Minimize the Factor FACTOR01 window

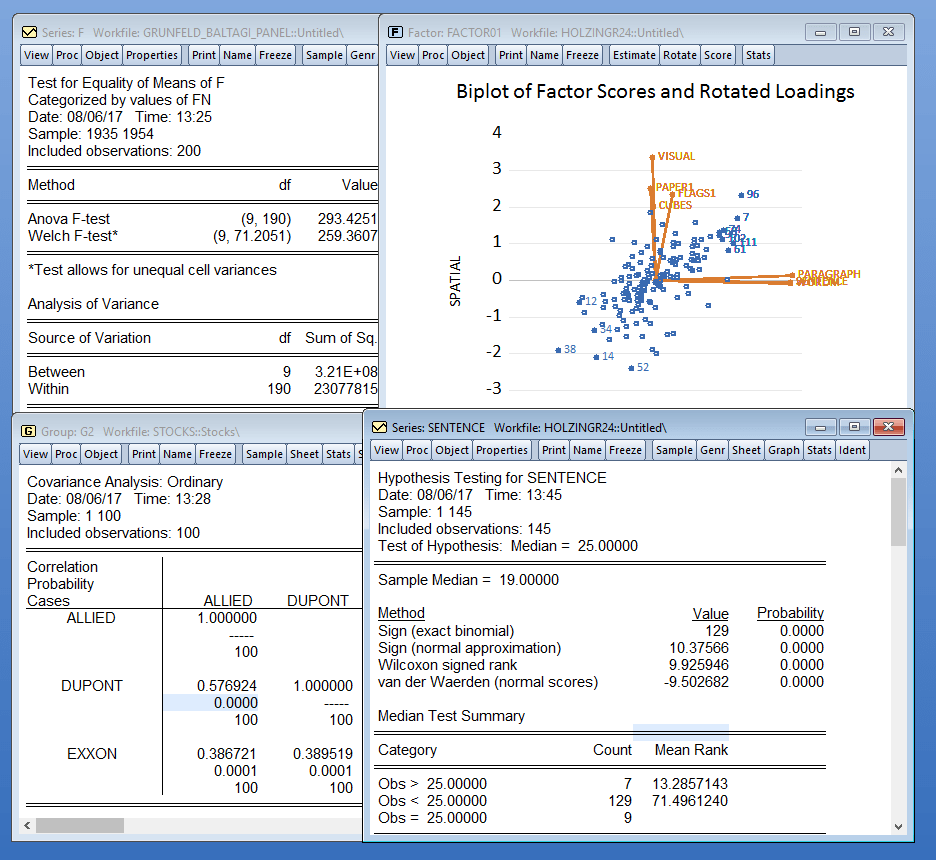pos(820,32)
